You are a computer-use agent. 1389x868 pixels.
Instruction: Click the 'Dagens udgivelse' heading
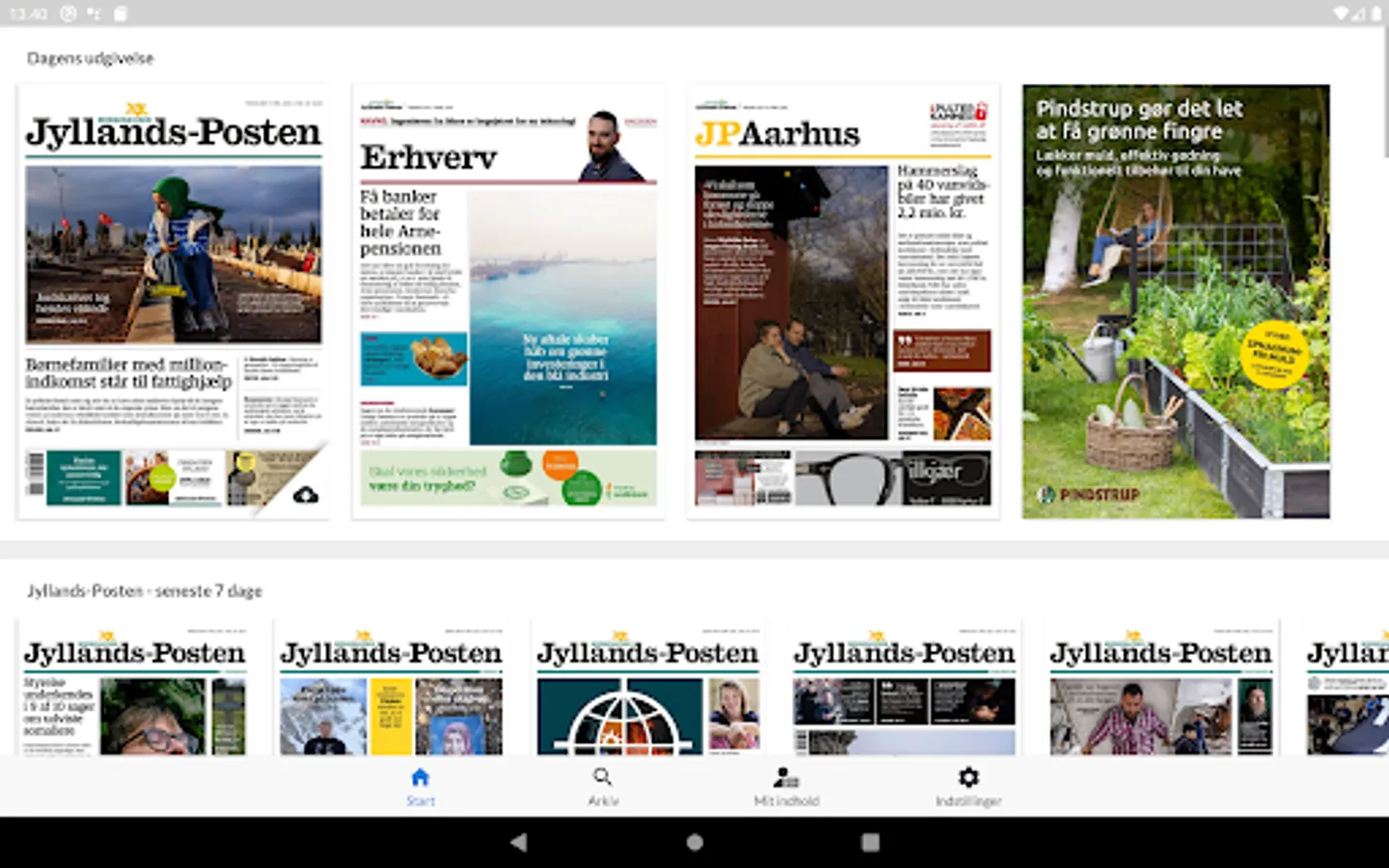pyautogui.click(x=90, y=59)
